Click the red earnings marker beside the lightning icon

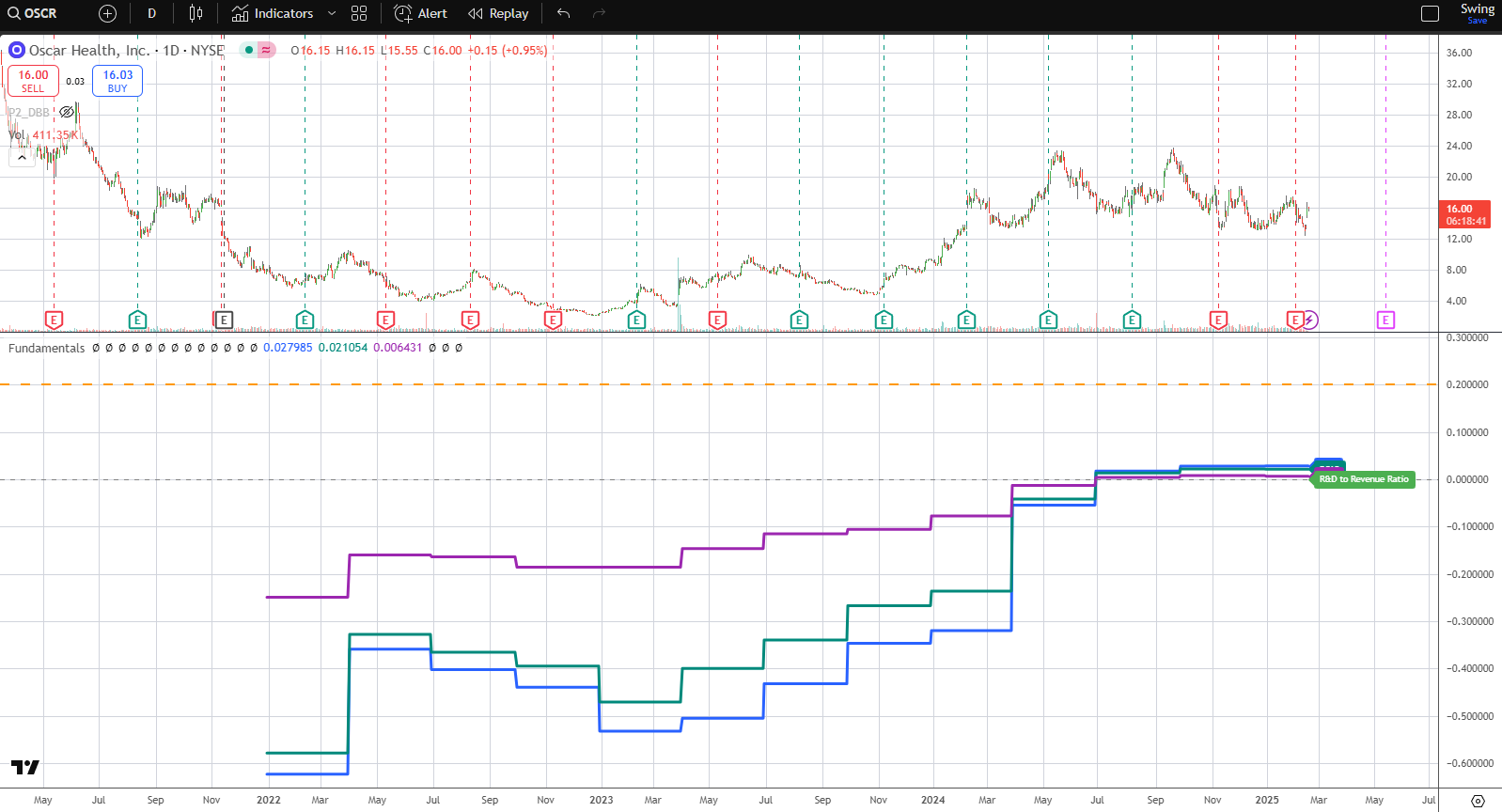click(1294, 320)
